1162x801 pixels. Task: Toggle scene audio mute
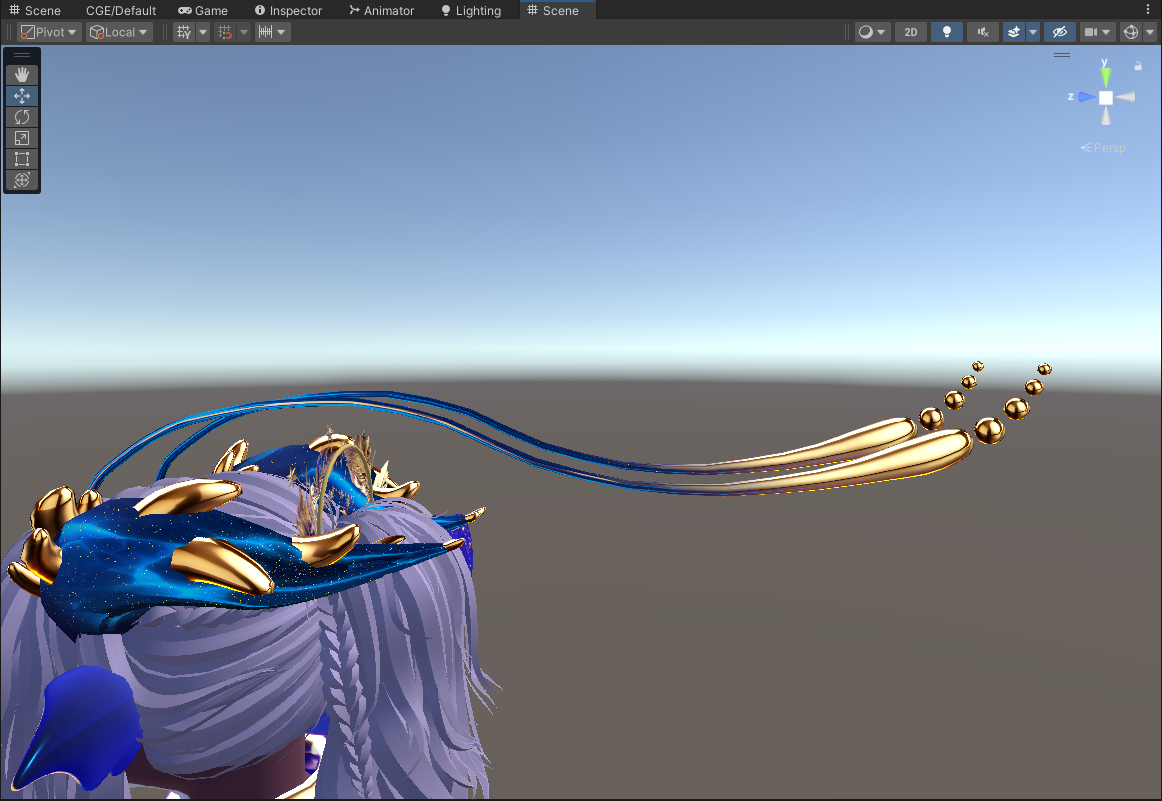point(983,32)
